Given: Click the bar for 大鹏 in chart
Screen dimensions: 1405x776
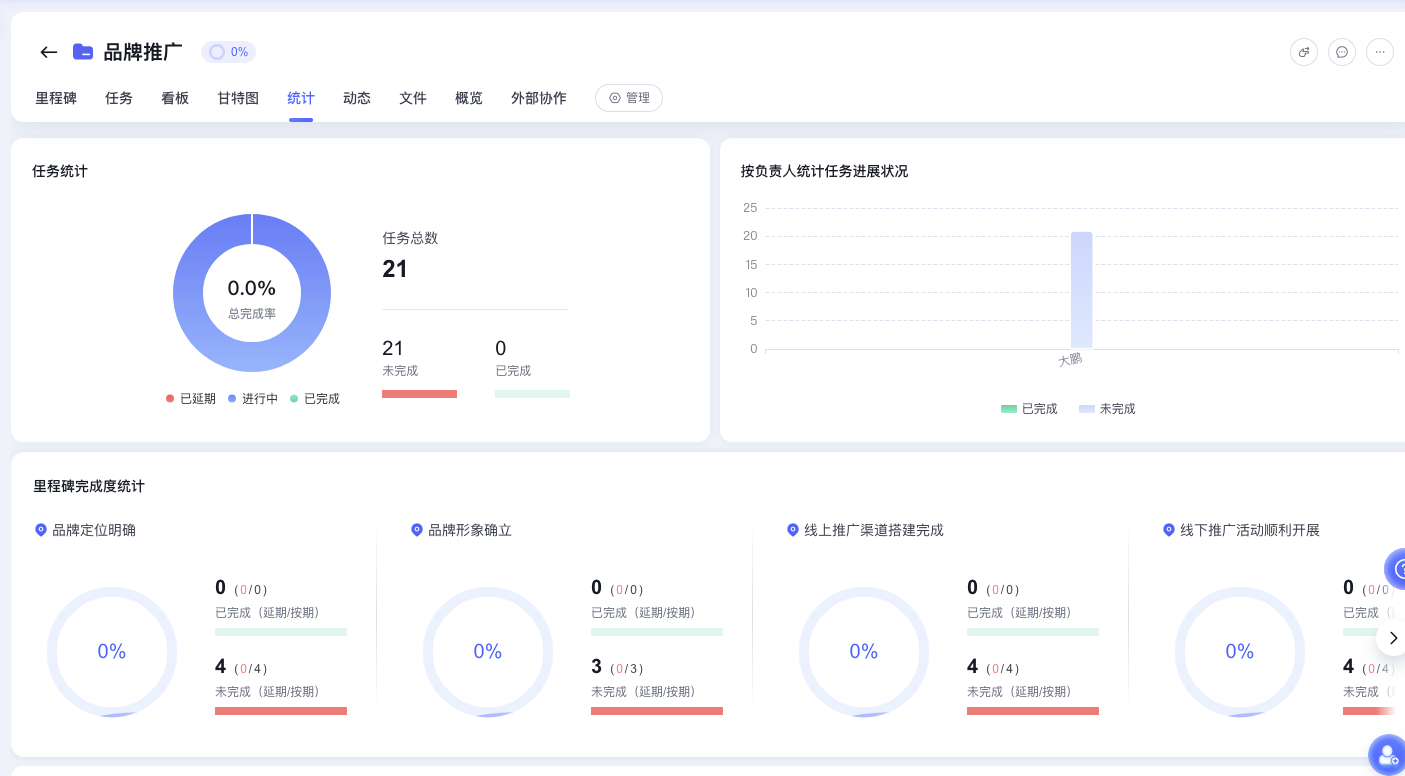Looking at the screenshot, I should coord(1081,290).
